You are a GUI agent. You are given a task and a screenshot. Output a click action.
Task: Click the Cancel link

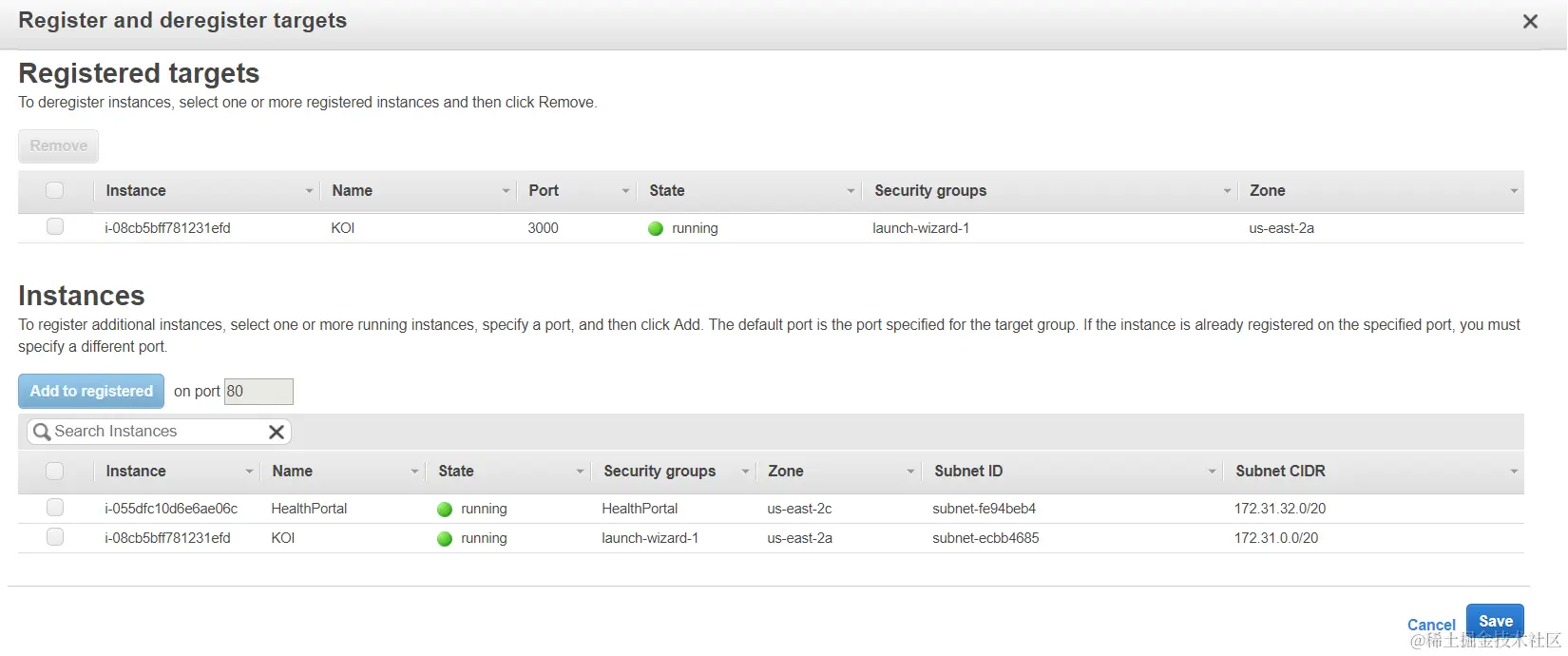tap(1431, 625)
